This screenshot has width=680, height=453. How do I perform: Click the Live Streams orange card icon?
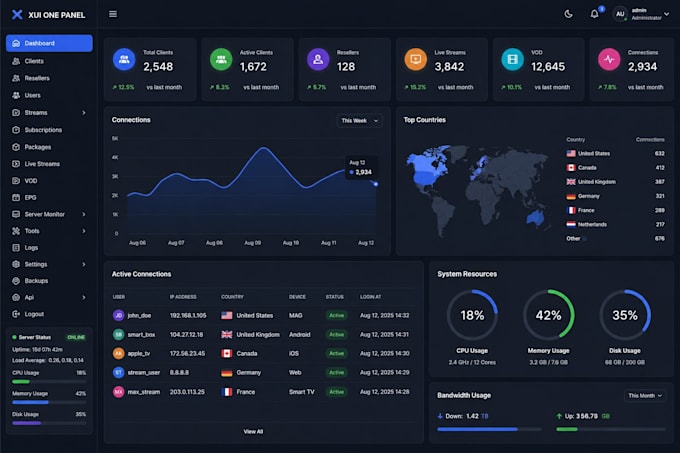point(415,59)
